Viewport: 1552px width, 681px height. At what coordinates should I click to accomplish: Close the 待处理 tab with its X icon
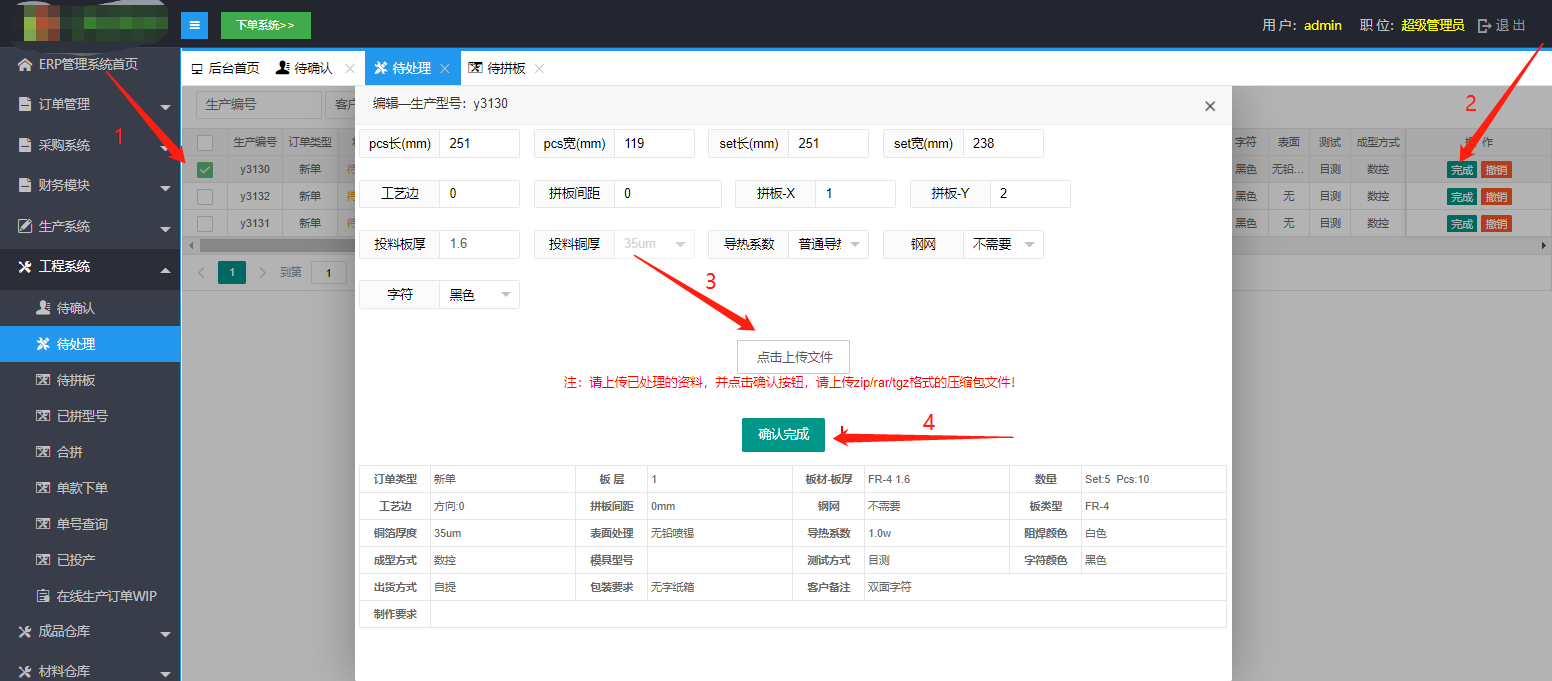(x=445, y=68)
